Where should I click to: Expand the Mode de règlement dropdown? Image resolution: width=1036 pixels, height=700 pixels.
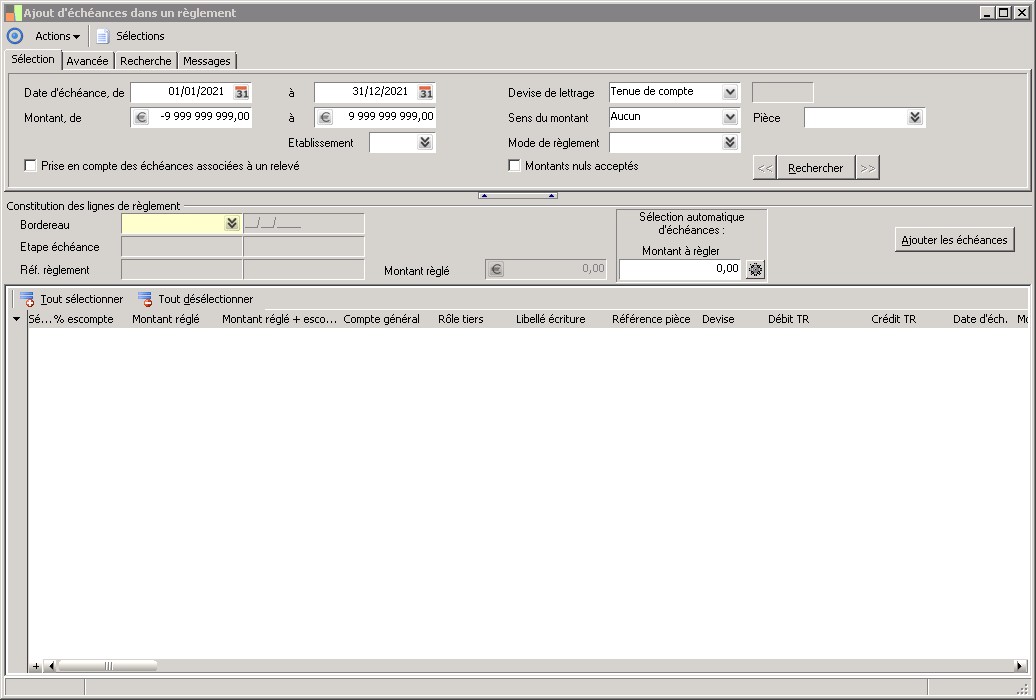click(730, 143)
